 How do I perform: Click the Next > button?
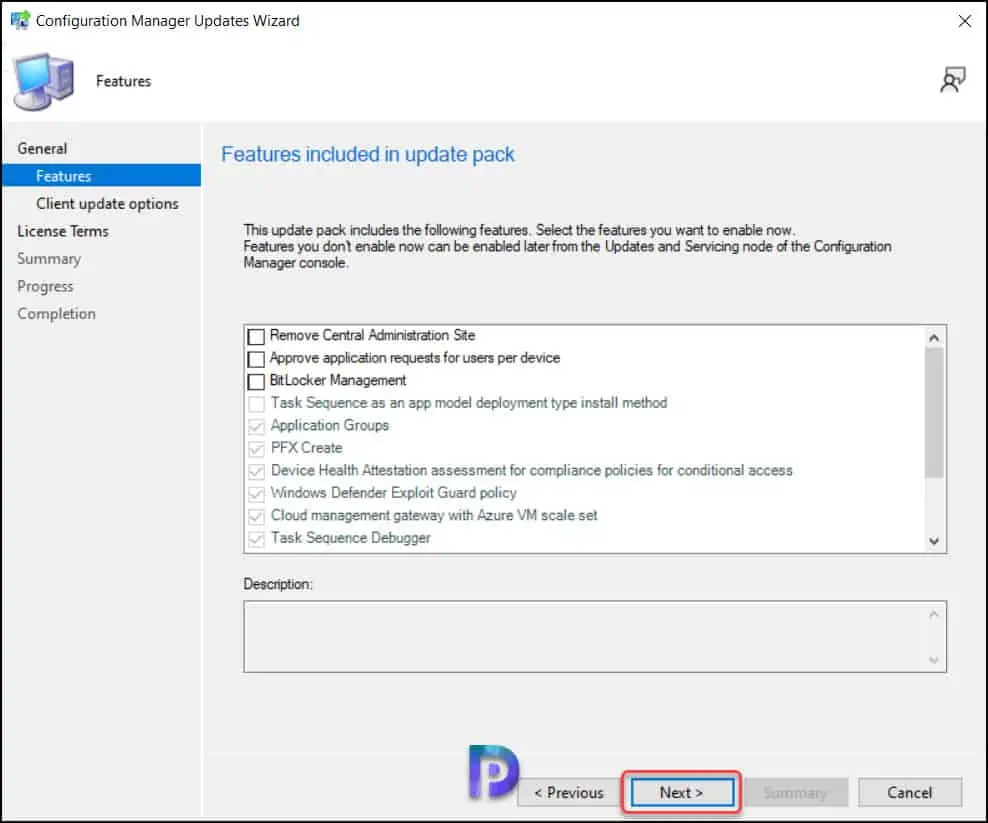pyautogui.click(x=682, y=792)
